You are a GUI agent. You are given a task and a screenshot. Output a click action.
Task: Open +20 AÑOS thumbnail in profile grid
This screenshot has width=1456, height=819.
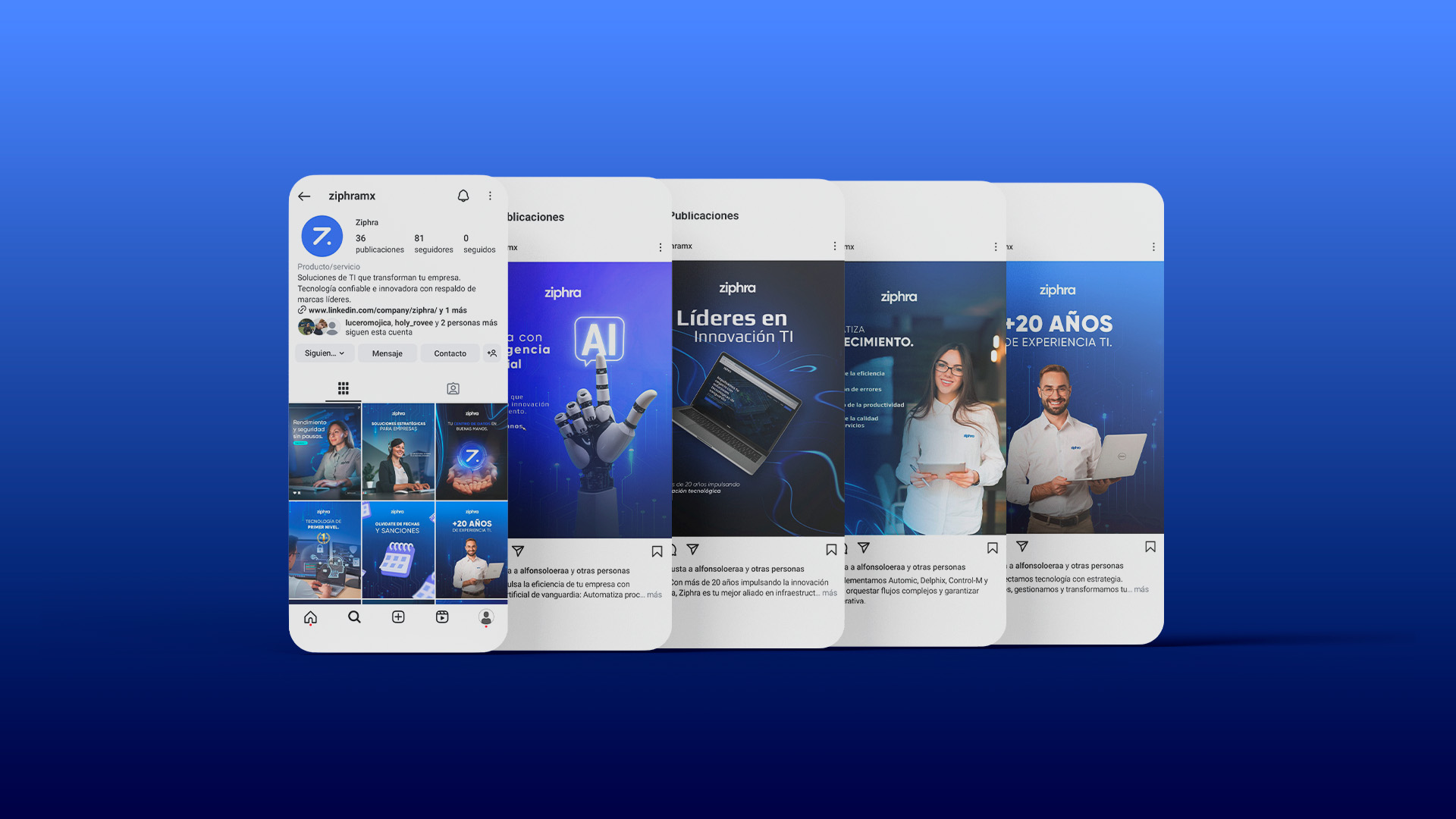pyautogui.click(x=472, y=550)
